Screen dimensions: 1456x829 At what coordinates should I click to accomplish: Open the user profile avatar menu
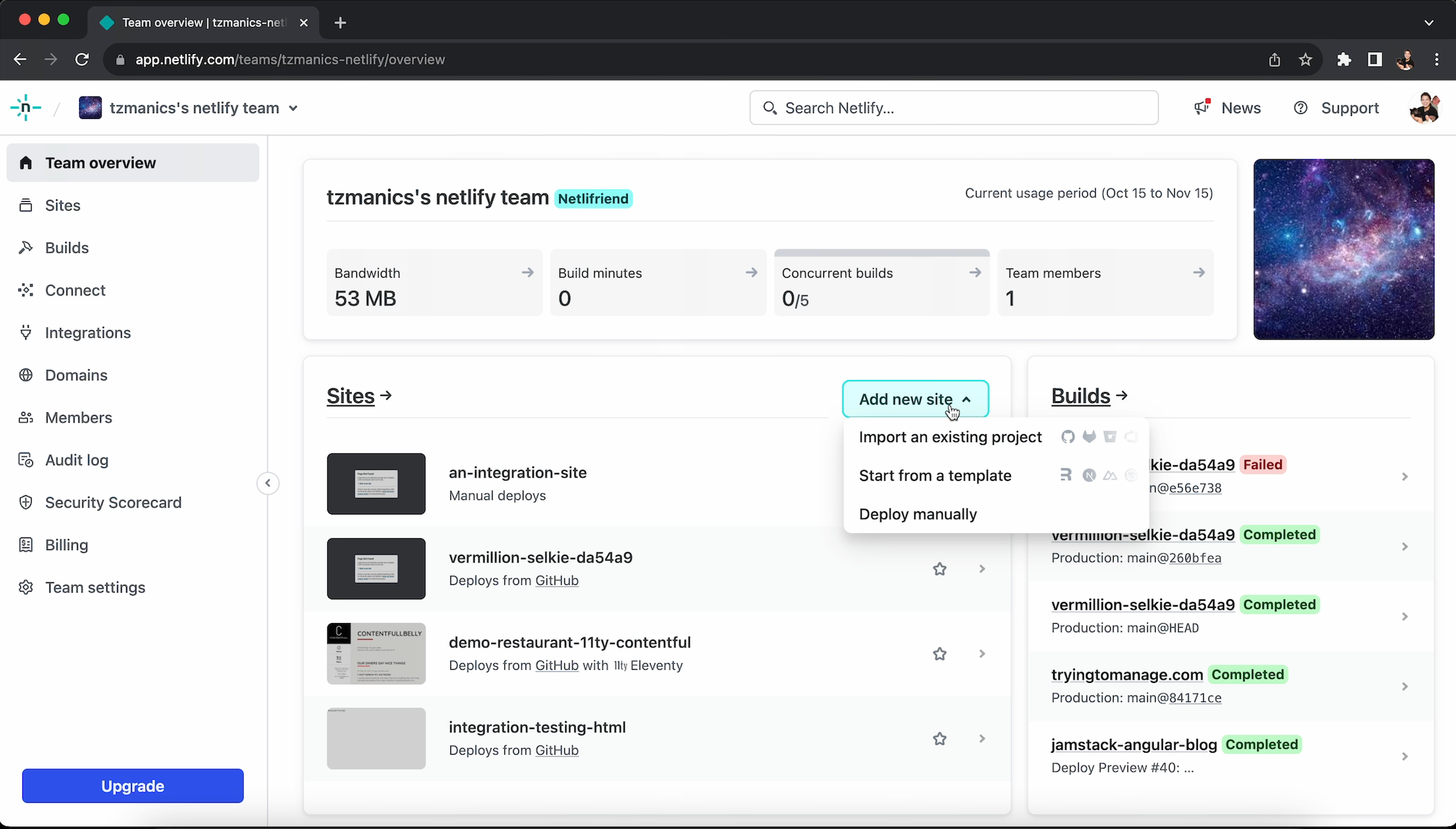1424,108
